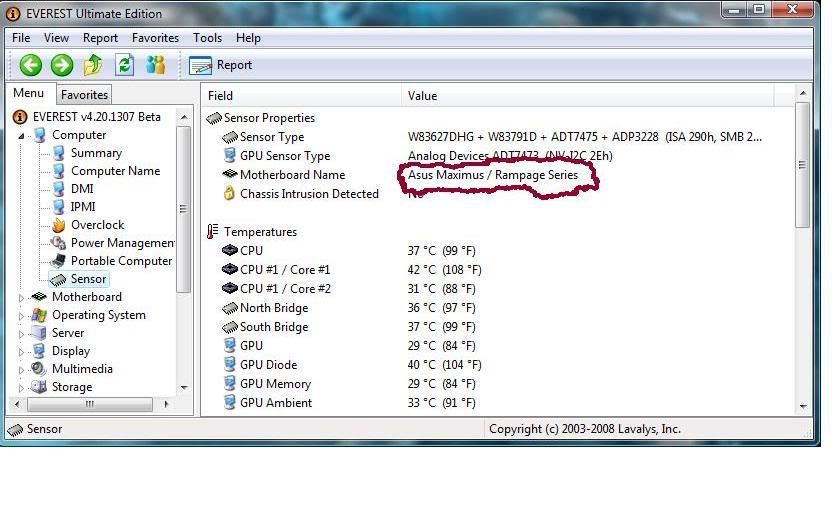Switch to the Favorites tab in the side panel
Viewport: 840px width, 525px height.
(x=84, y=95)
